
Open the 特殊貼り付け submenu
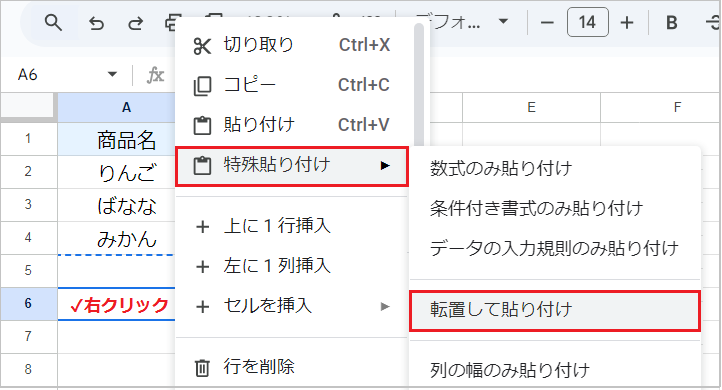[x=291, y=166]
